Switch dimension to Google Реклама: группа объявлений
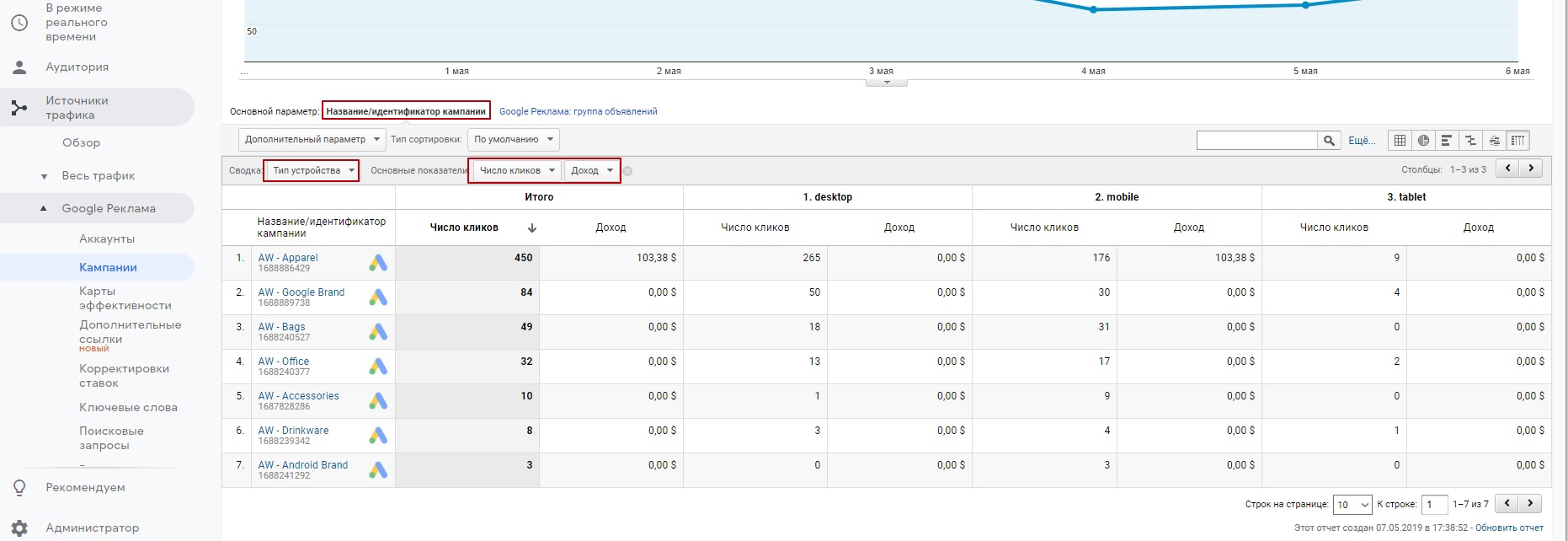Viewport: 1568px width, 541px height. coord(578,111)
